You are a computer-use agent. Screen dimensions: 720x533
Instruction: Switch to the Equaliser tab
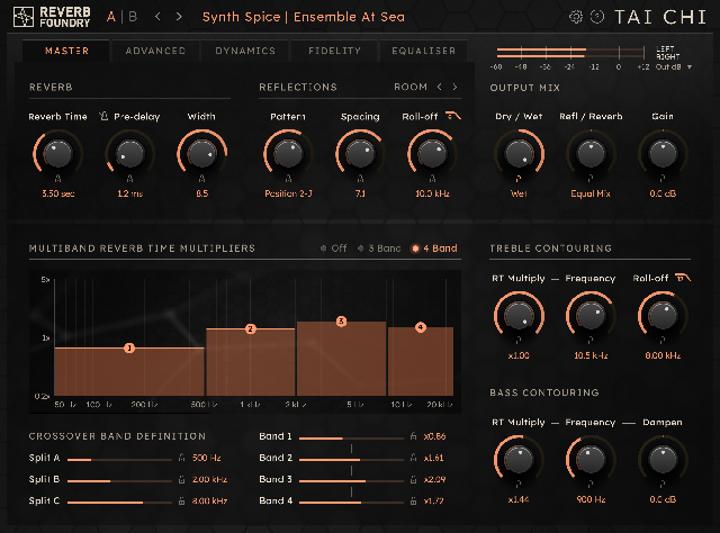pyautogui.click(x=423, y=51)
